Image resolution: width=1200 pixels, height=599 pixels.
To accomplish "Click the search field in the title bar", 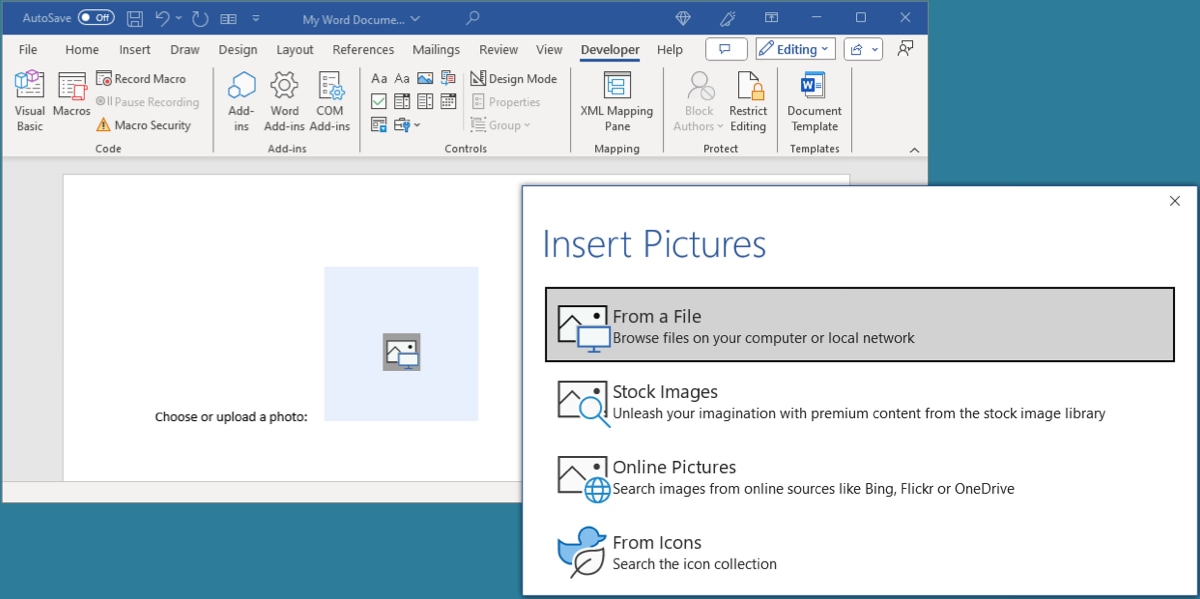I will coord(472,17).
